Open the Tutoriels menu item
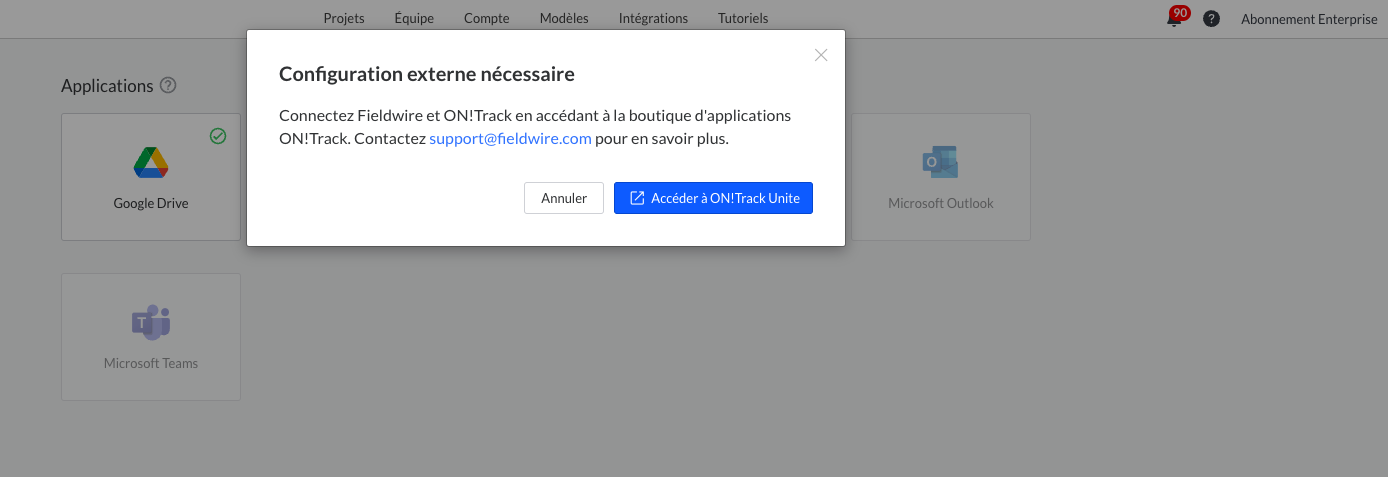This screenshot has width=1388, height=477. click(x=743, y=18)
